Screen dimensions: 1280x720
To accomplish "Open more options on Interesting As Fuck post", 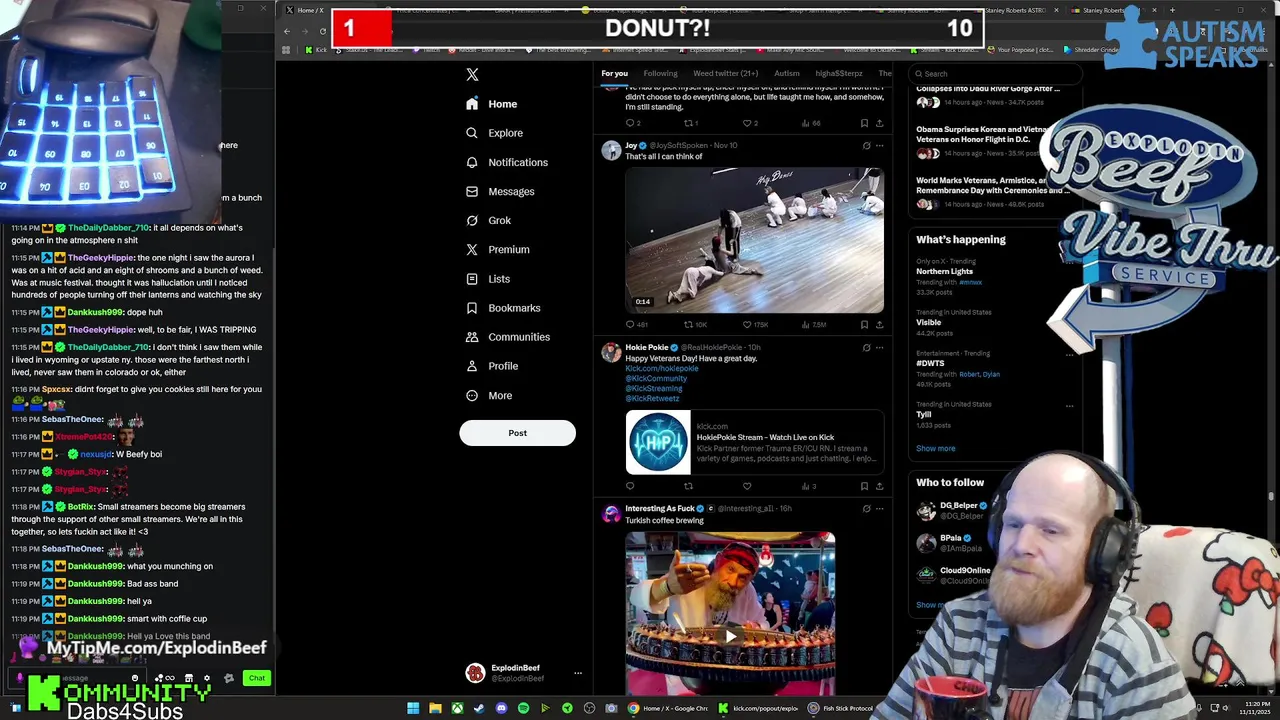I will [880, 509].
